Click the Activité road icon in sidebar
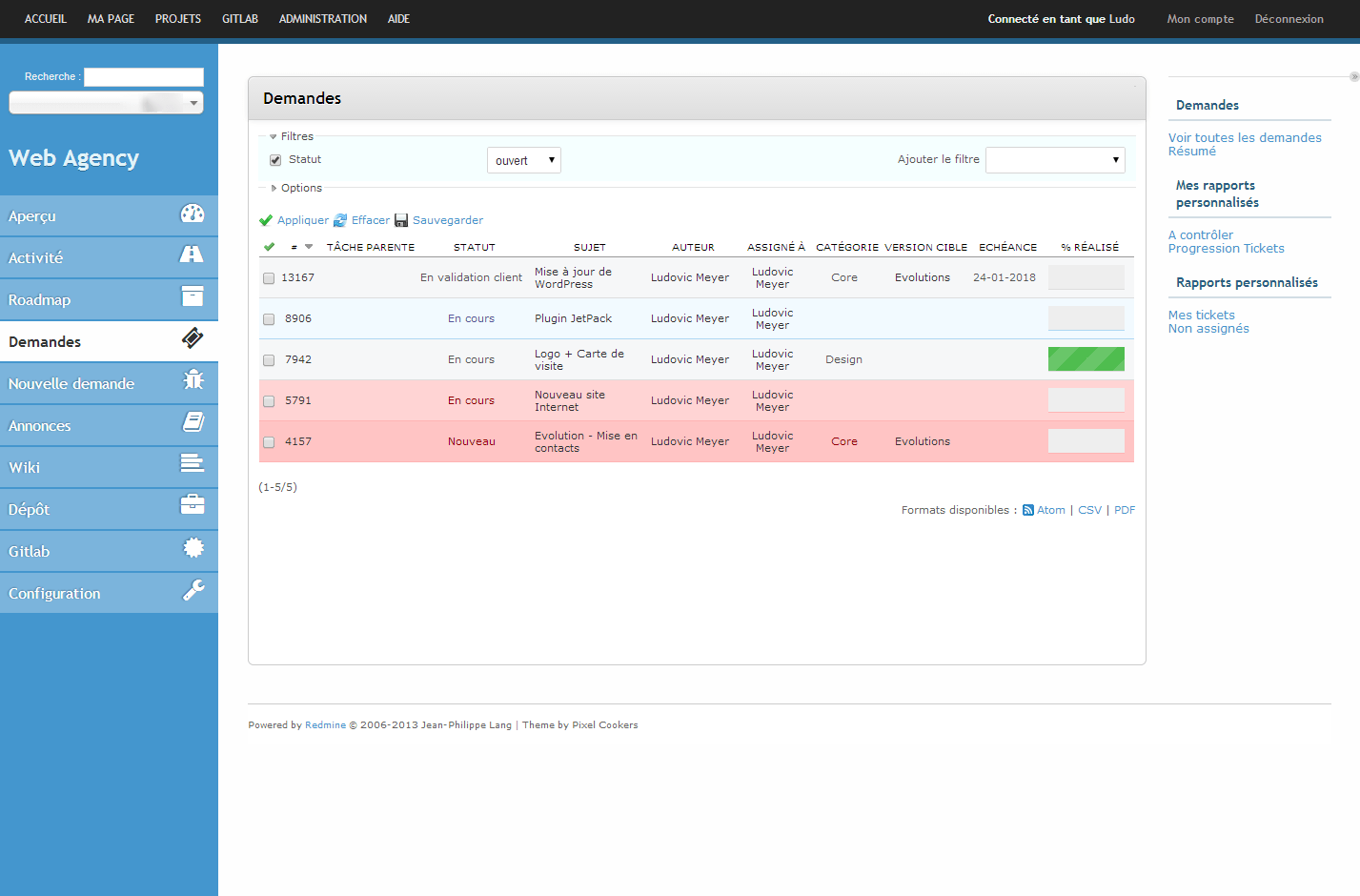The image size is (1360, 896). [192, 255]
